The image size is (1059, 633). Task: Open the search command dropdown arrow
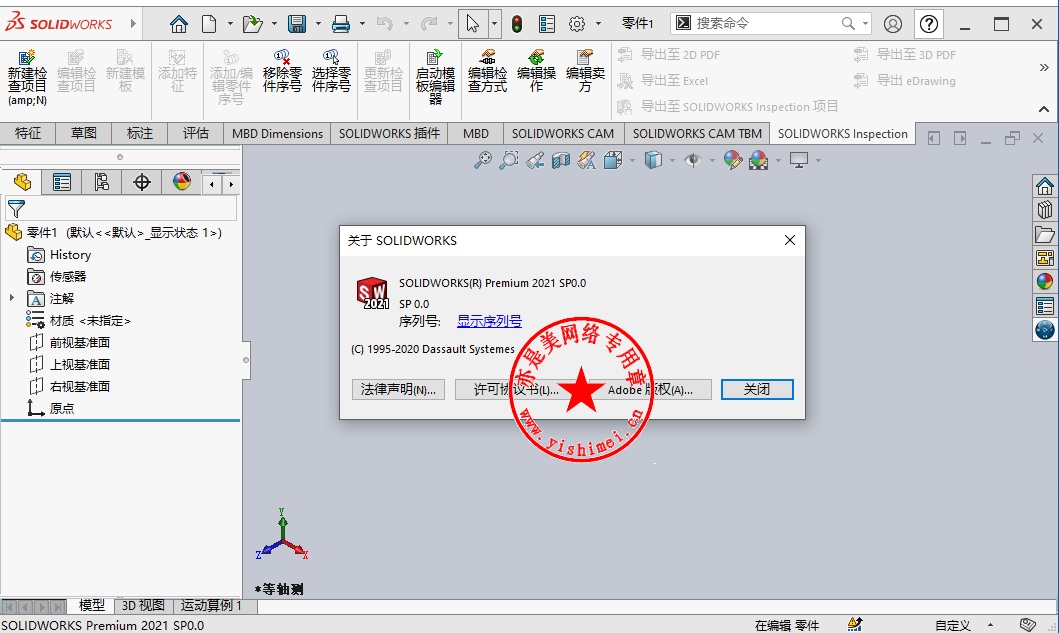point(865,24)
